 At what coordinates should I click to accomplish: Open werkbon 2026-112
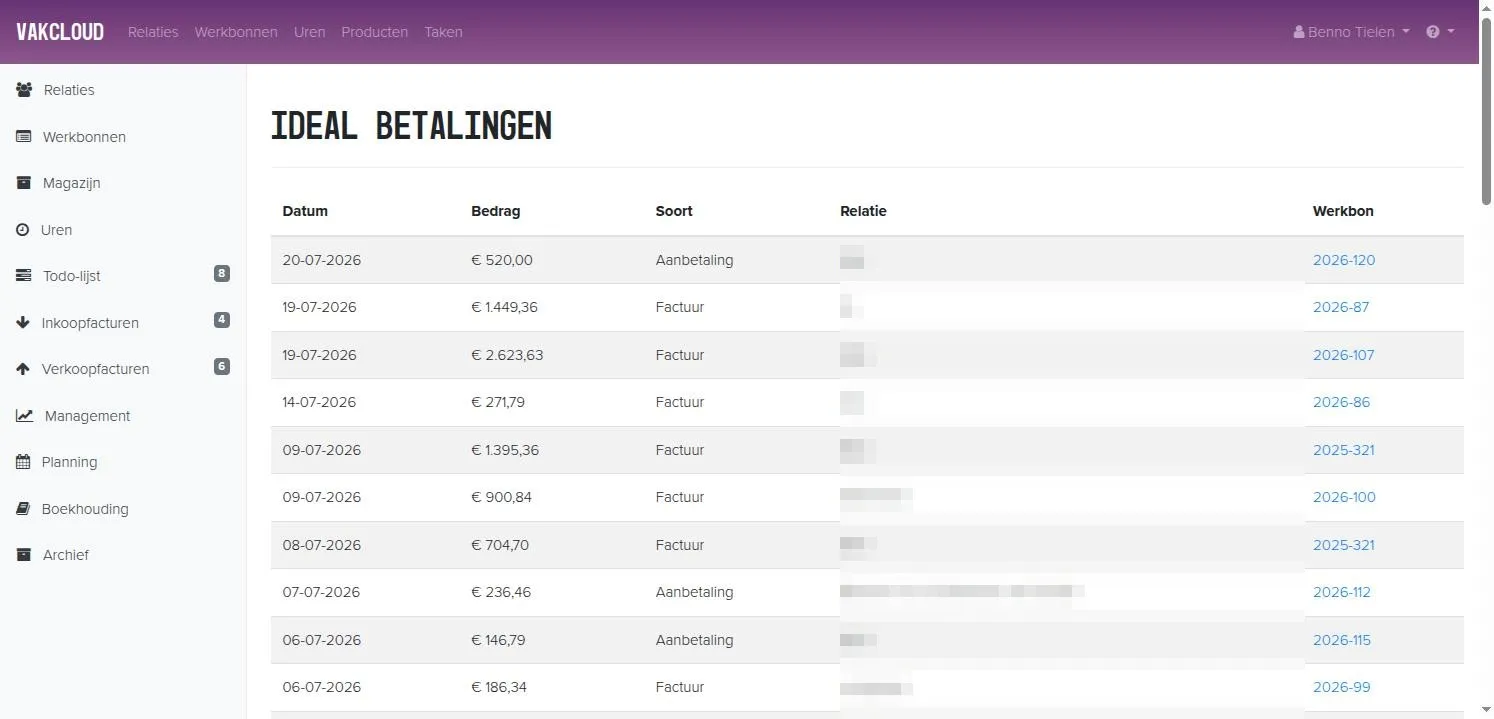pos(1342,592)
